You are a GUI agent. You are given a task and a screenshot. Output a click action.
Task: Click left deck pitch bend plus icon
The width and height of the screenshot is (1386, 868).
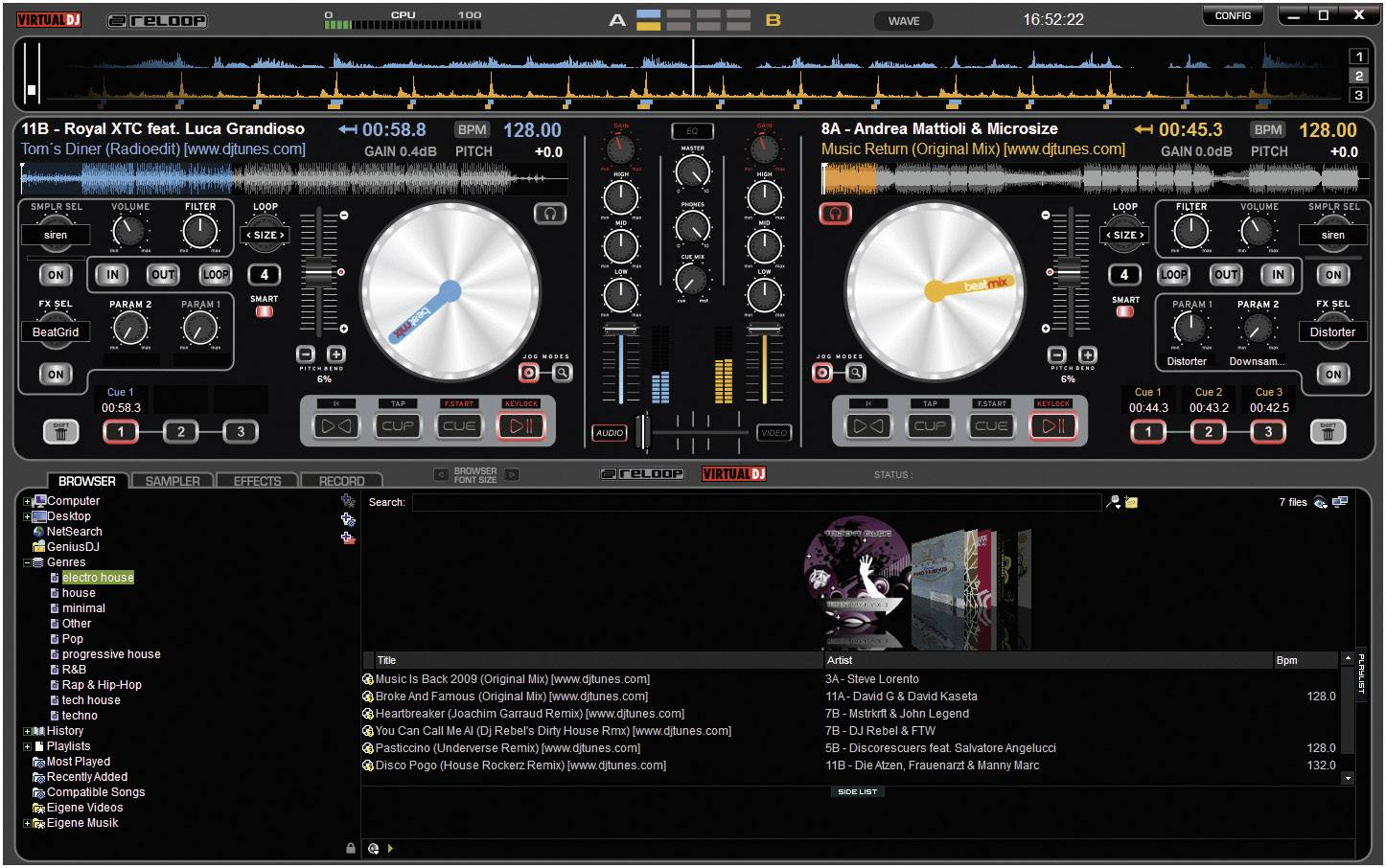tap(336, 354)
